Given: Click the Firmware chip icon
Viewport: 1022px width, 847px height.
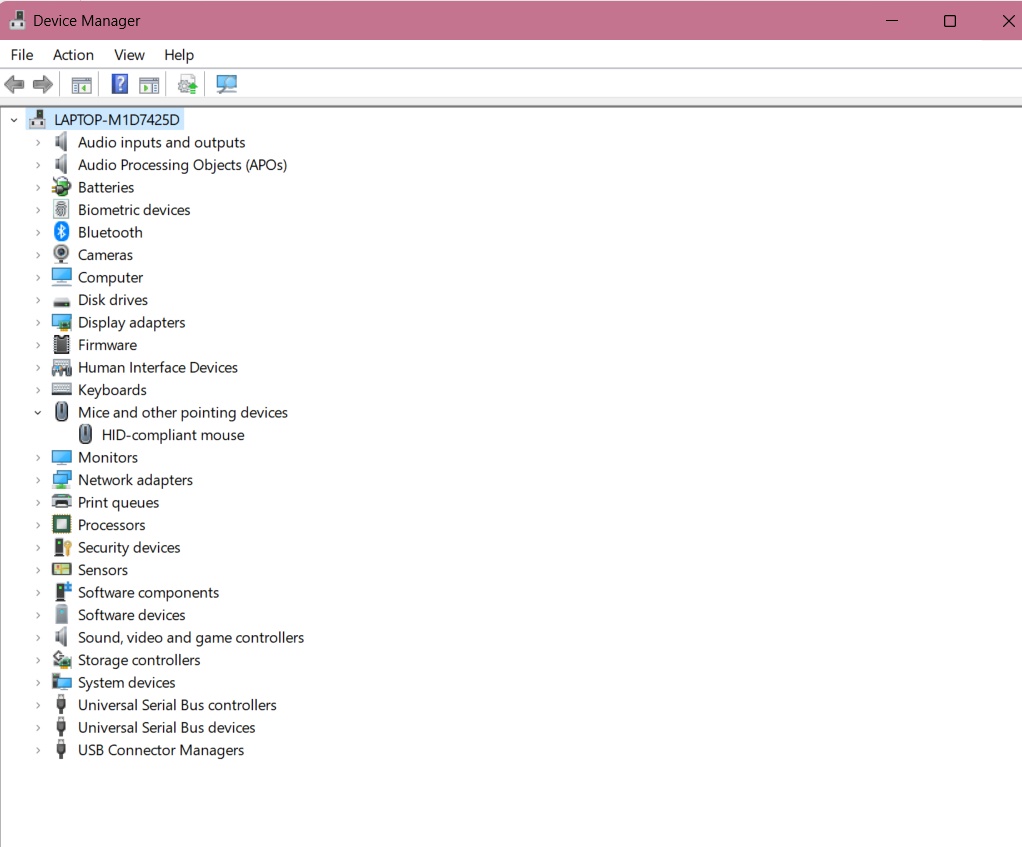Looking at the screenshot, I should 61,345.
